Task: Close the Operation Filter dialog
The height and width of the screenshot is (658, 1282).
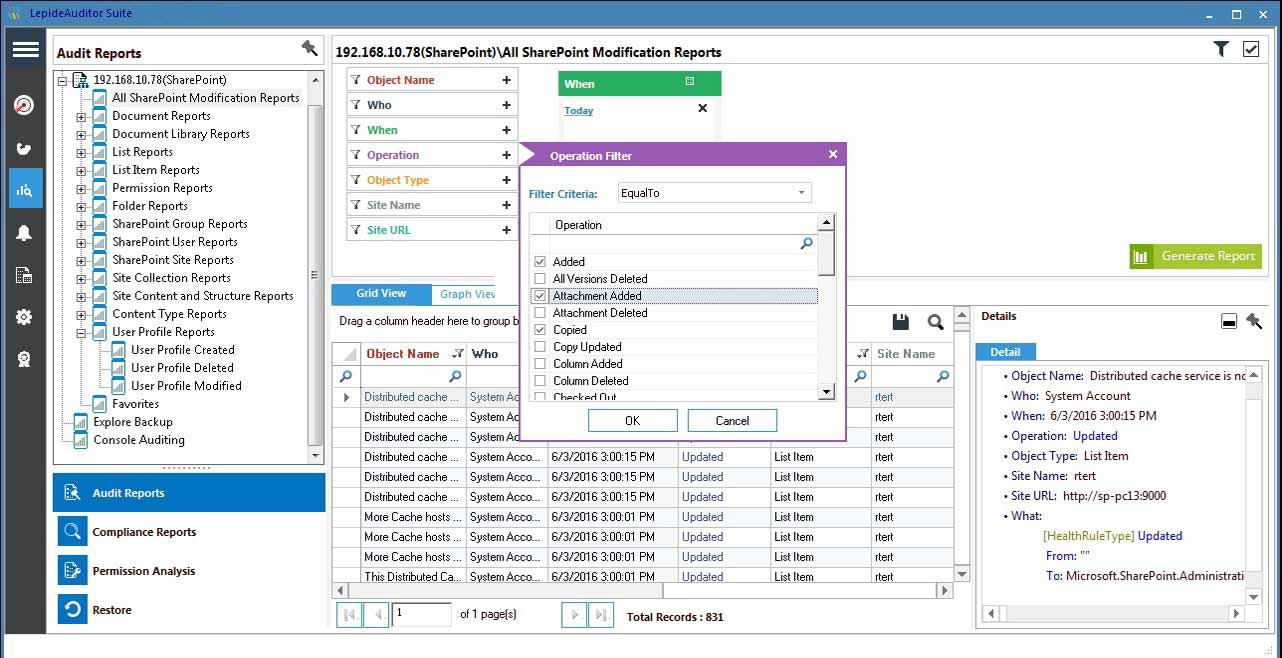Action: click(x=833, y=155)
